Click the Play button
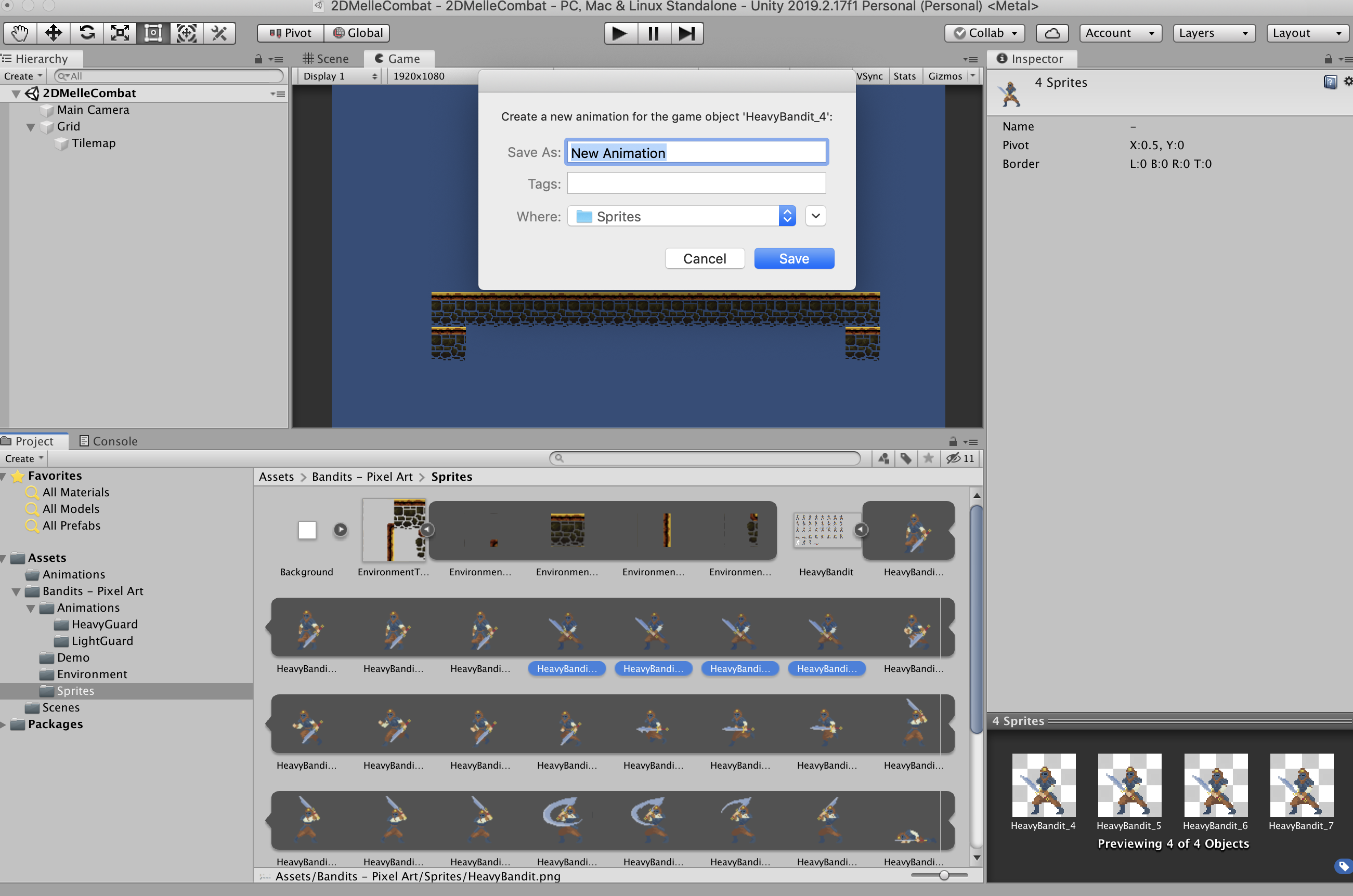 tap(620, 33)
